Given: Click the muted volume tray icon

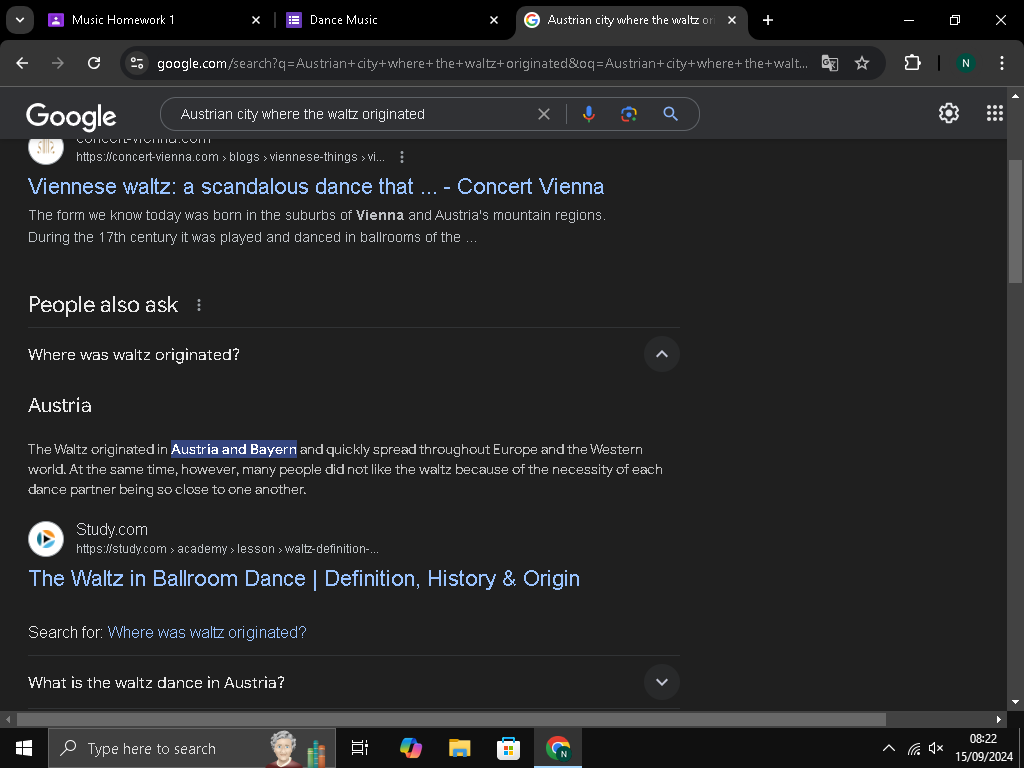Looking at the screenshot, I should click(936, 748).
